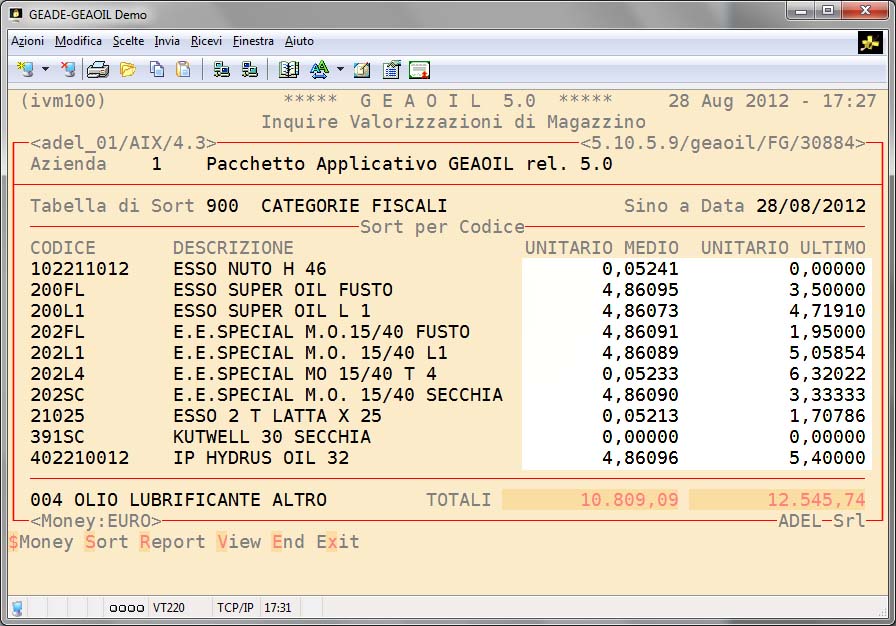Click the open book toolbar icon

(289, 69)
